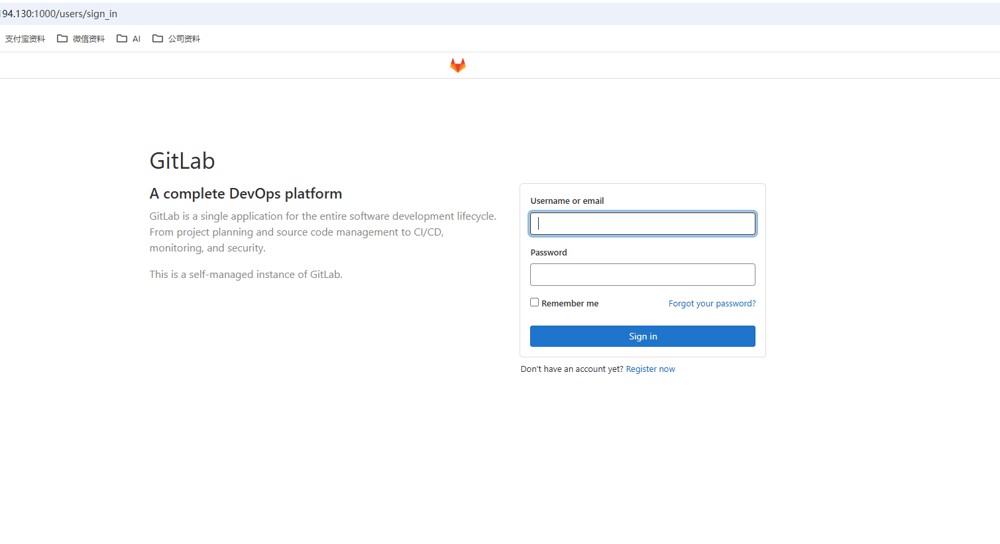Click into the Password field
The width and height of the screenshot is (1000, 544).
(643, 275)
